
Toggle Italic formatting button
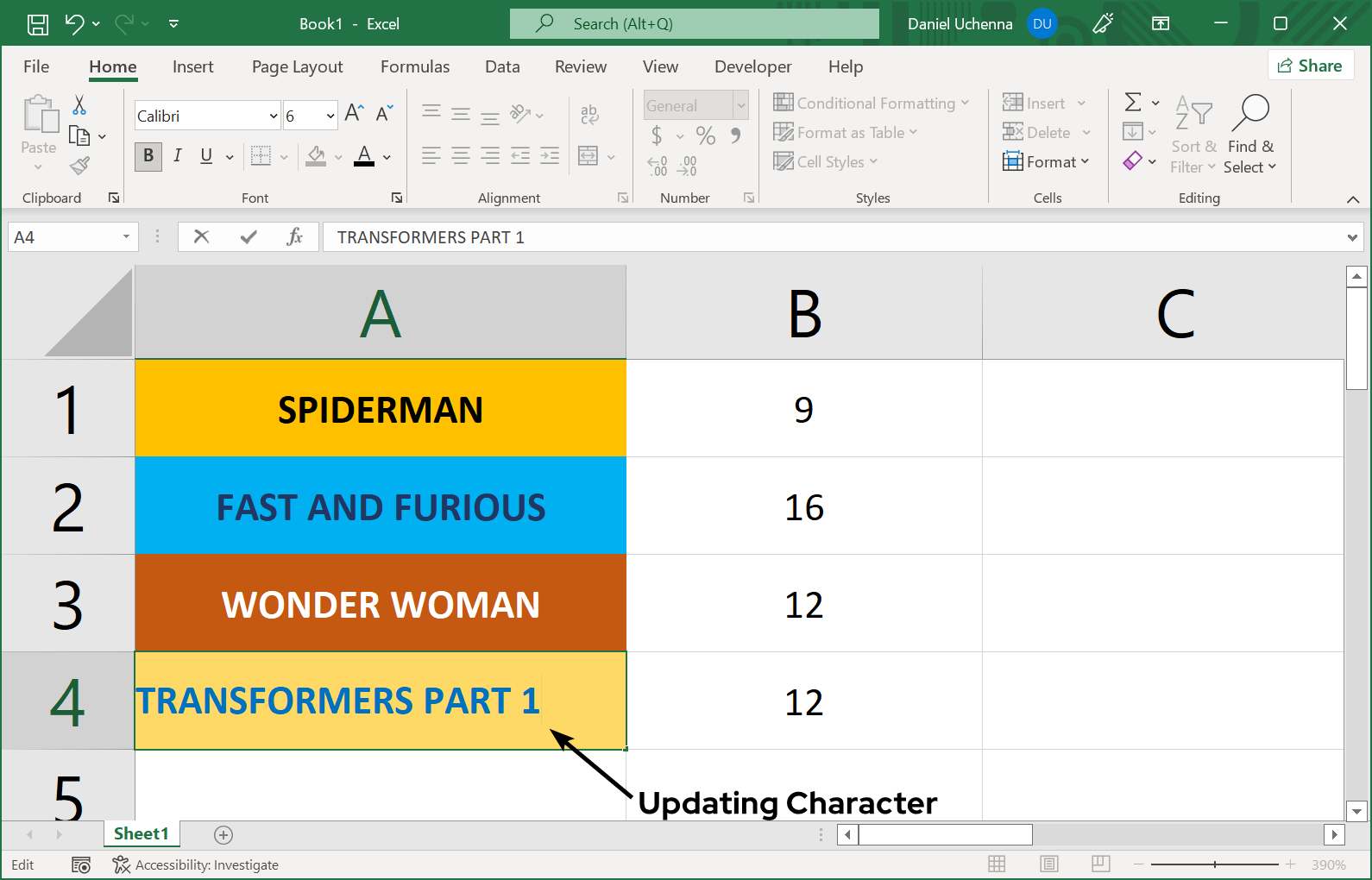point(178,156)
